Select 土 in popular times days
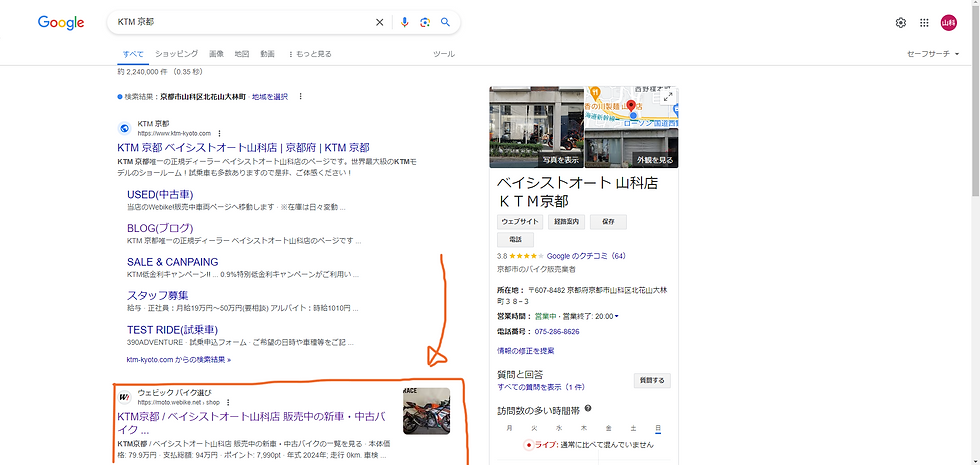Screen dimensions: 980x465 (633, 429)
